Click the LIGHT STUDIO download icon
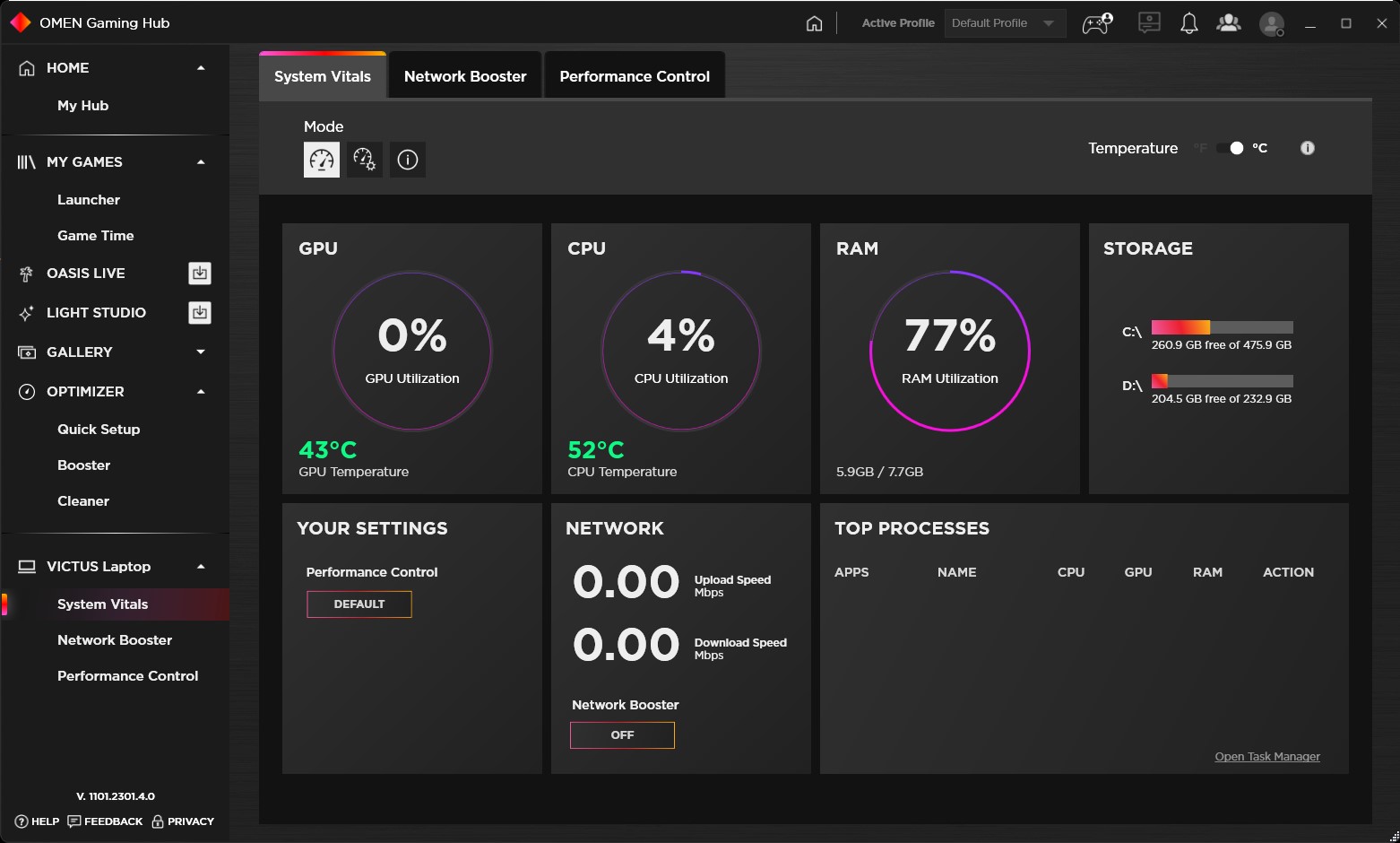 tap(200, 312)
